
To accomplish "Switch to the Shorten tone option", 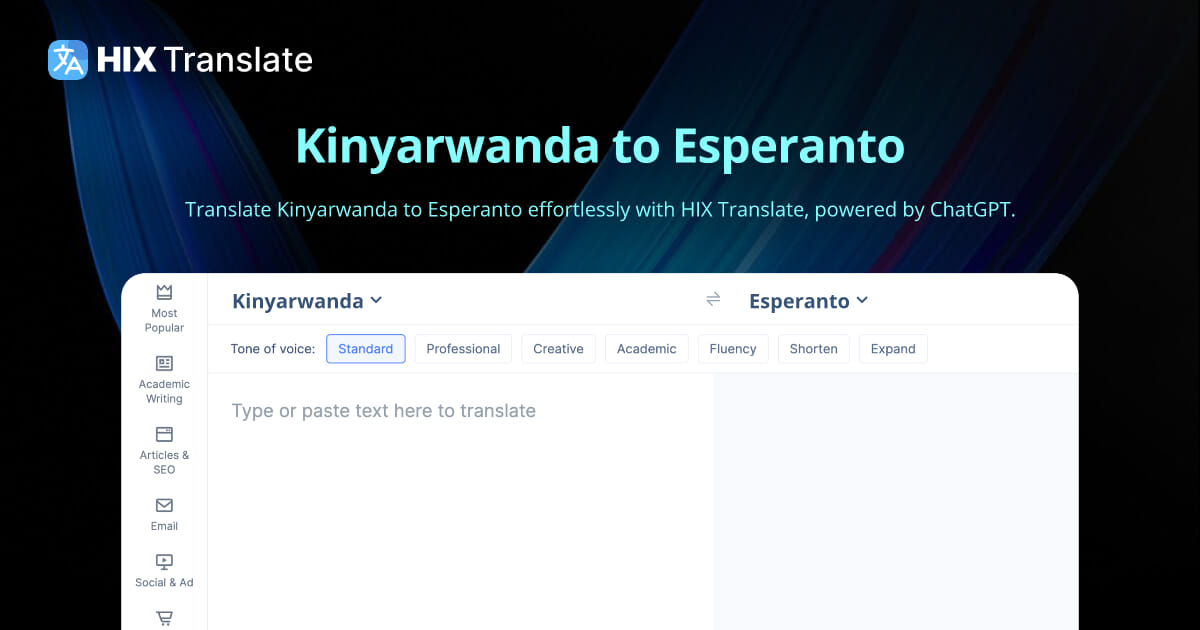I will [813, 348].
